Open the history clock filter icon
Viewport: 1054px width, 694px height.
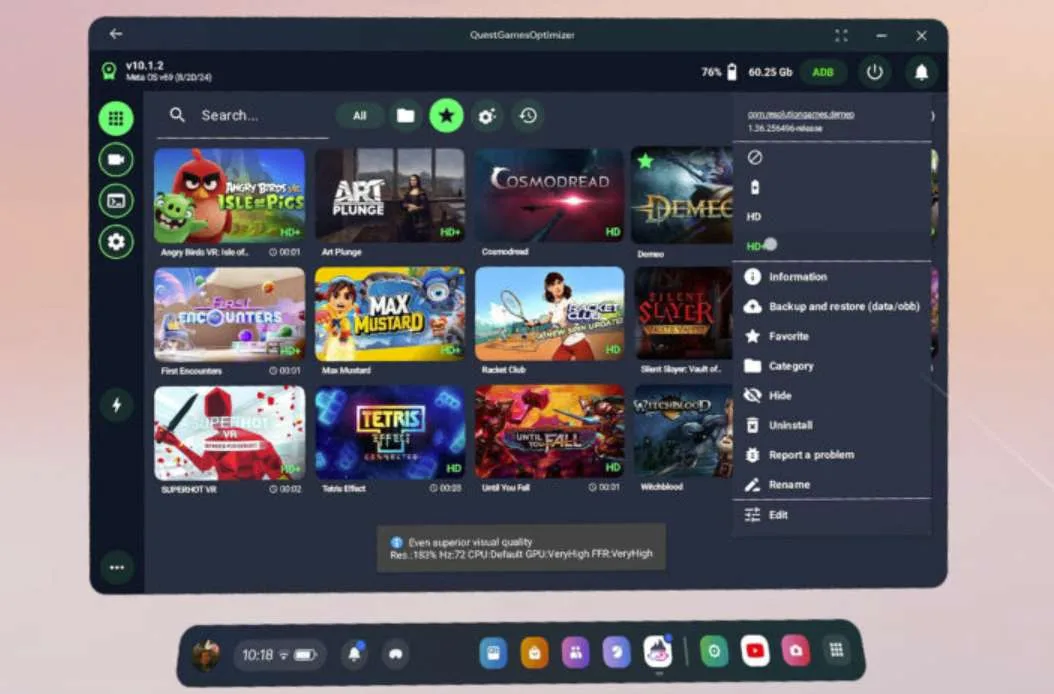528,116
